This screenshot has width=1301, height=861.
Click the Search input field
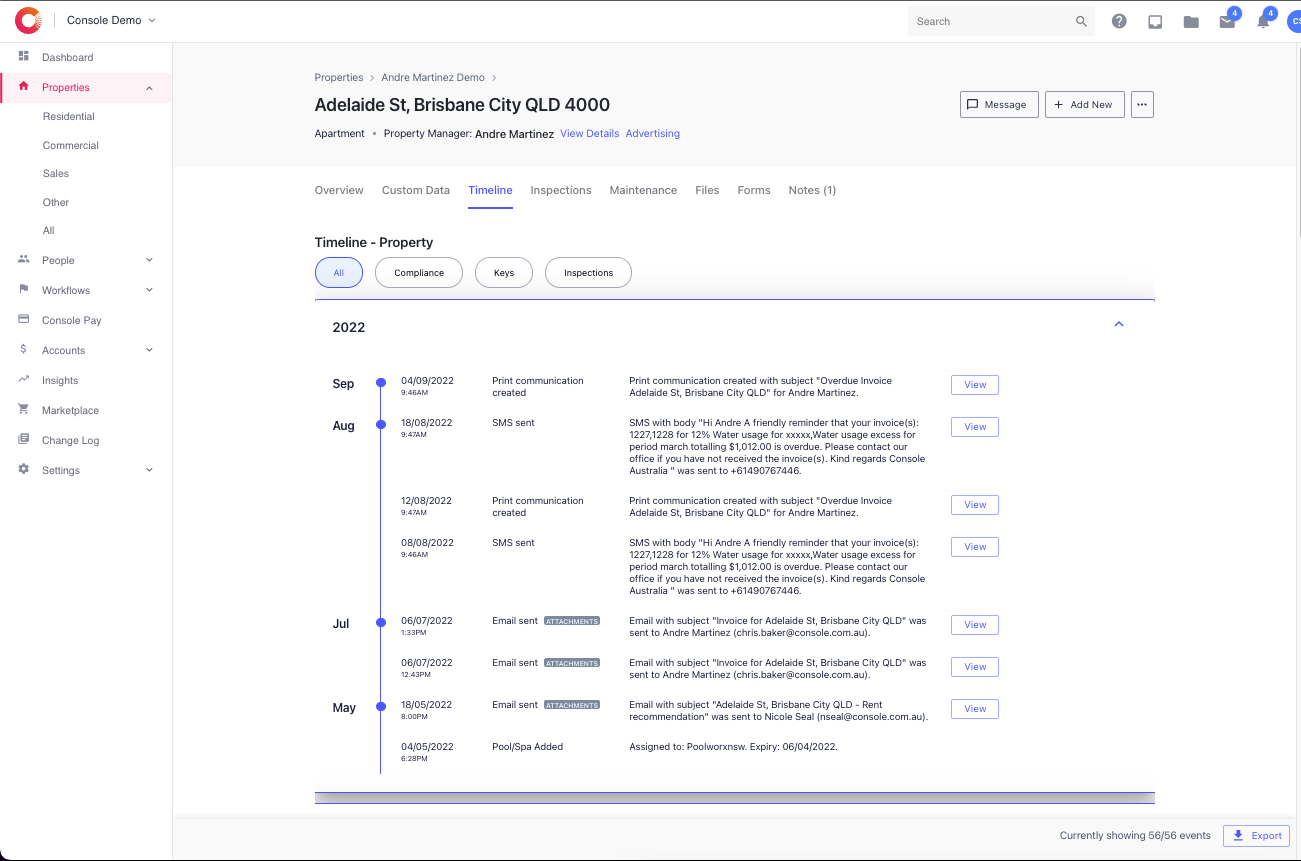click(x=990, y=21)
